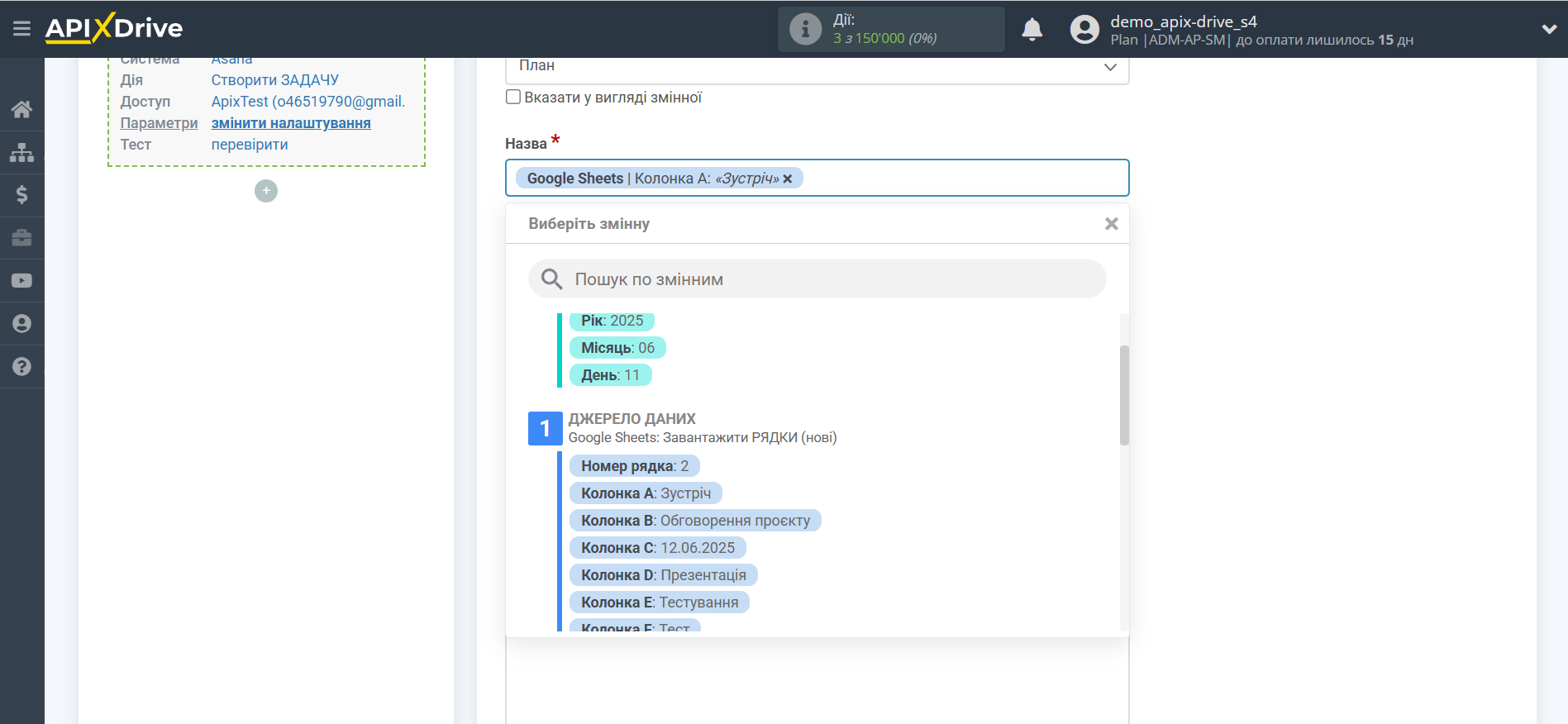Screen dimensions: 1568x724
Task: Open help question mark icon
Action: click(x=22, y=366)
